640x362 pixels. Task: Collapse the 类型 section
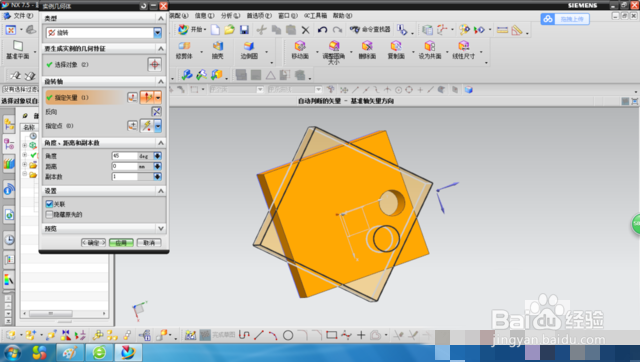pos(161,18)
